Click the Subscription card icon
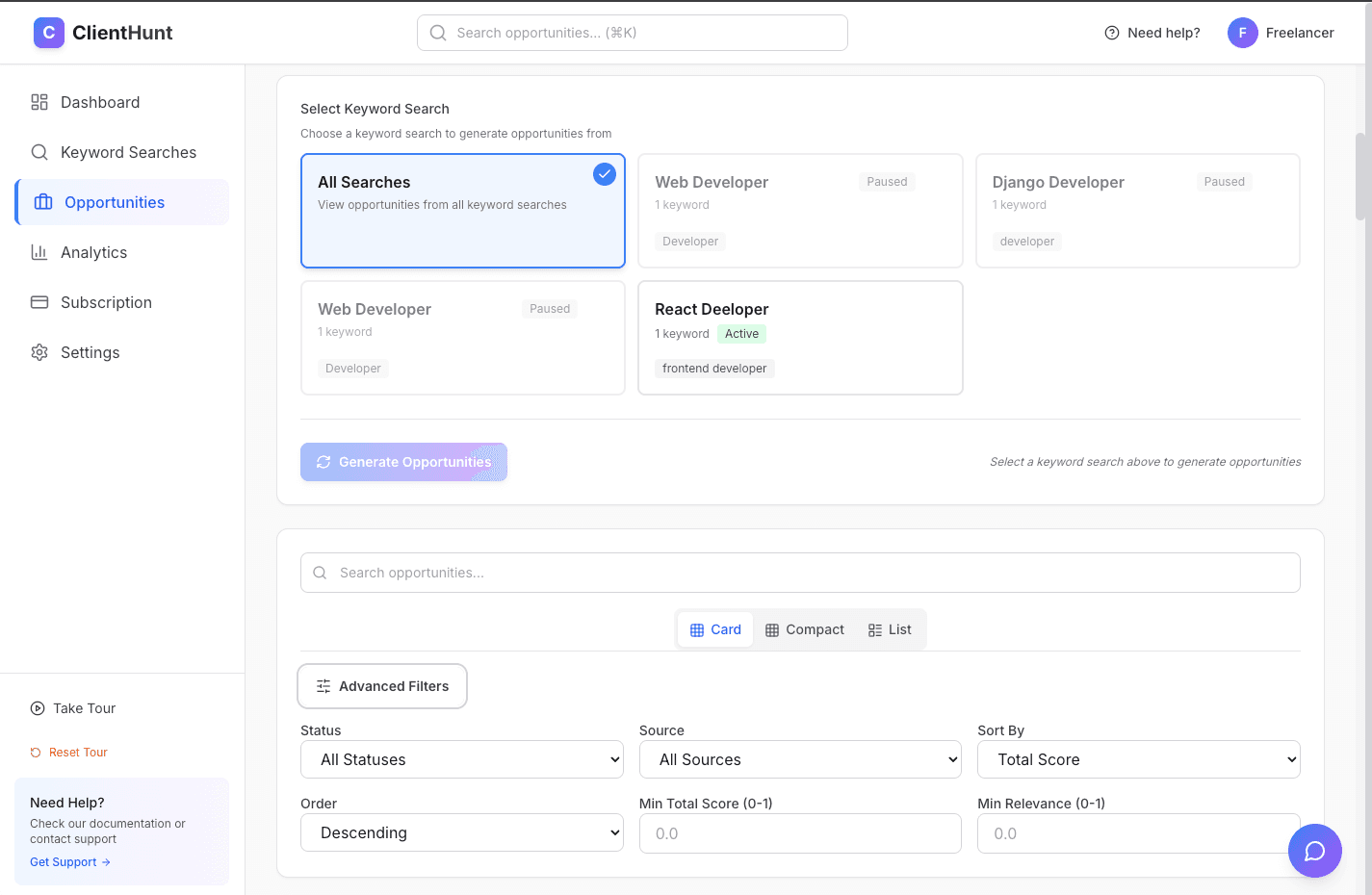The width and height of the screenshot is (1372, 895). point(39,302)
